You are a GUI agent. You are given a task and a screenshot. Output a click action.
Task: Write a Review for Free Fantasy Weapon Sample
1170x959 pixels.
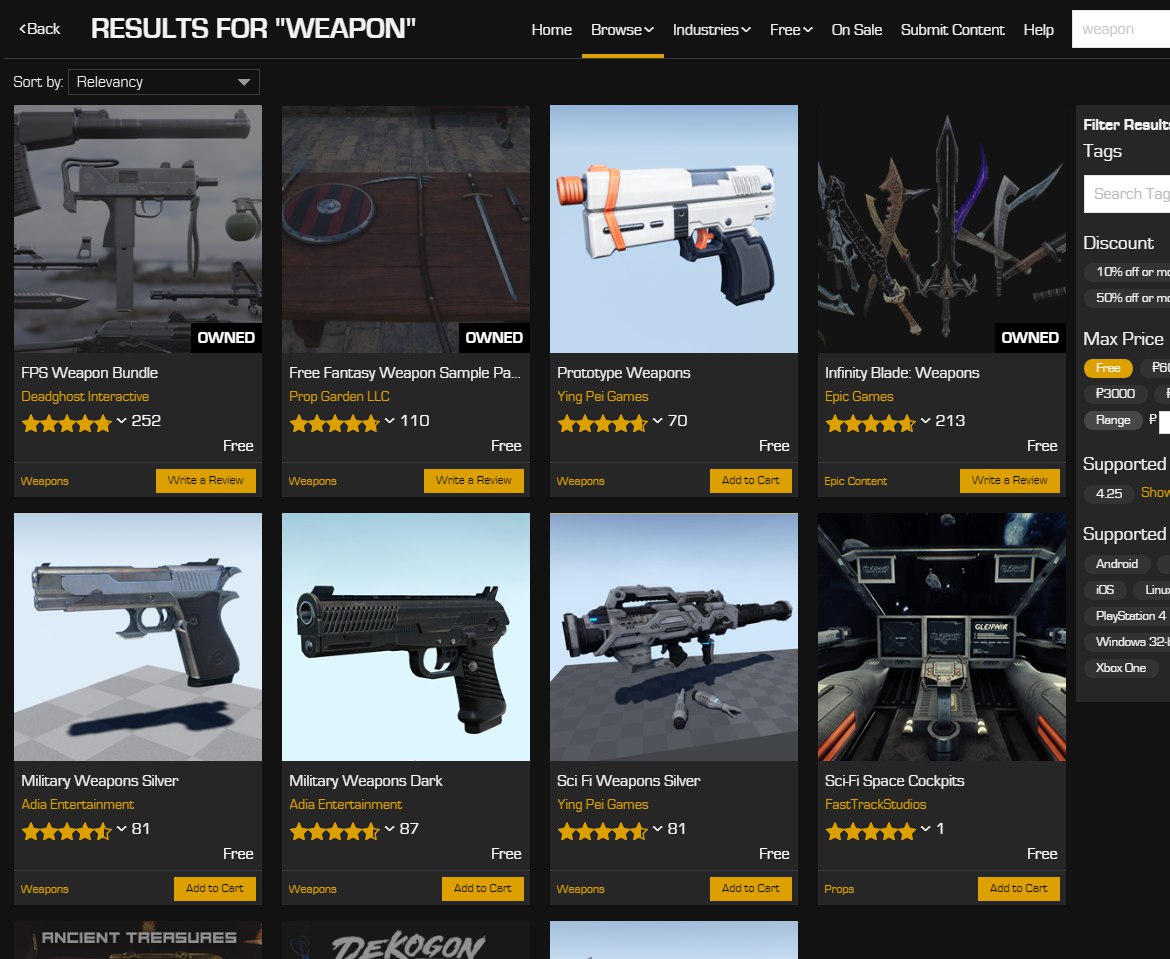(473, 481)
